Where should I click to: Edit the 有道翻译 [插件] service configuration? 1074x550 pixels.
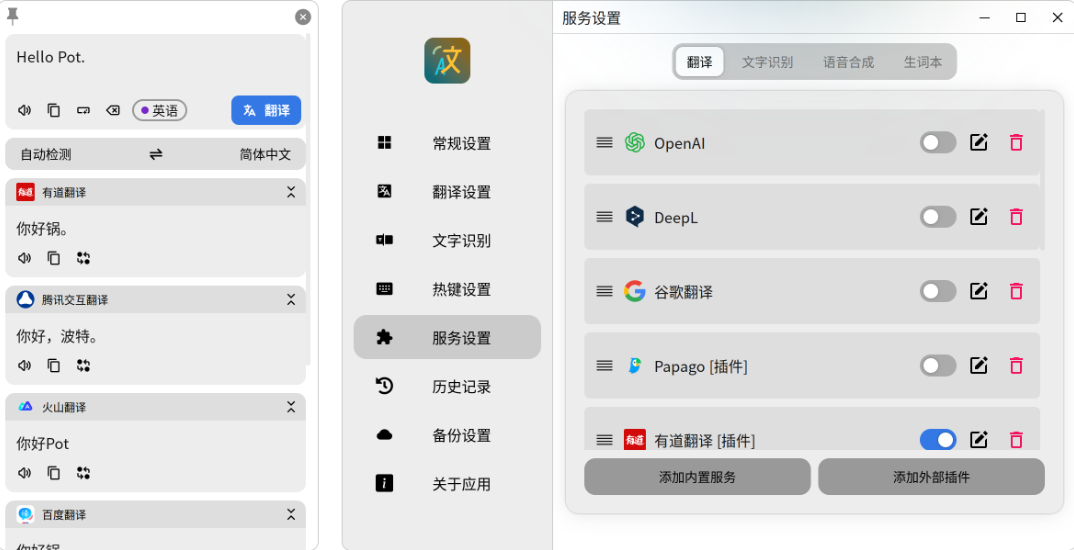tap(979, 440)
